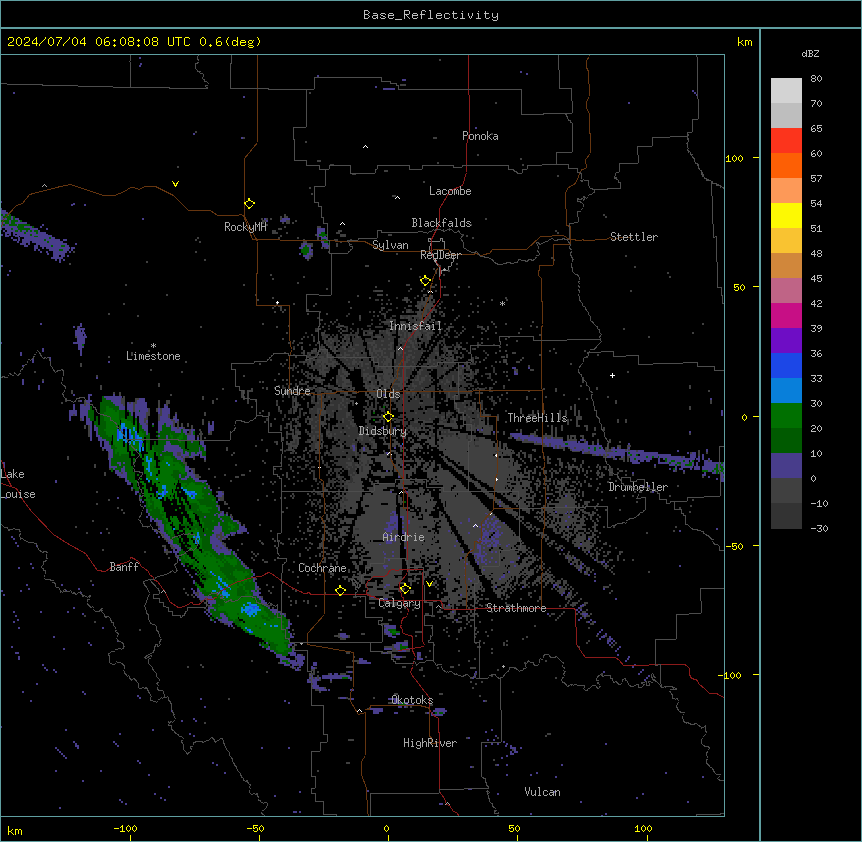Click the Strathmore label
This screenshot has width=862, height=842.
click(516, 608)
